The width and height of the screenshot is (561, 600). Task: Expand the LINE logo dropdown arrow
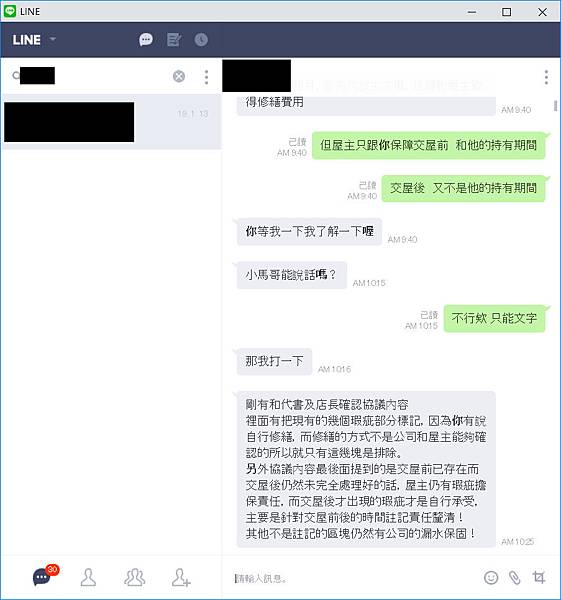coord(53,39)
